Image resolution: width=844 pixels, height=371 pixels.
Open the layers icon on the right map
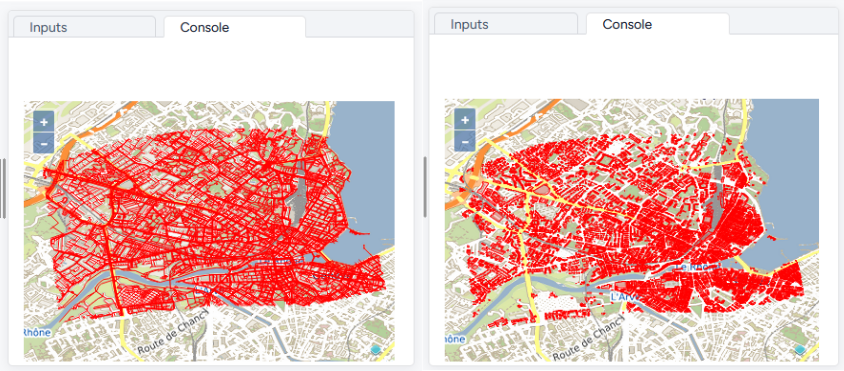(801, 349)
